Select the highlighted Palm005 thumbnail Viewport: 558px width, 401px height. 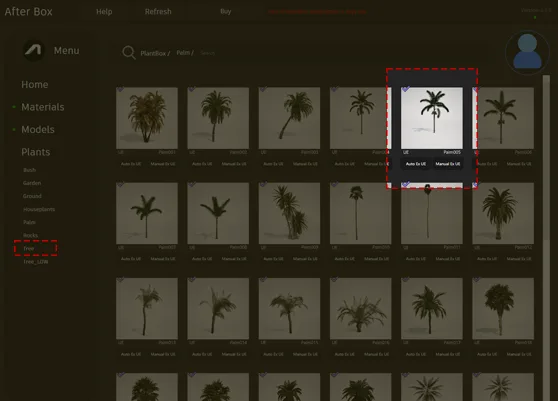(432, 118)
